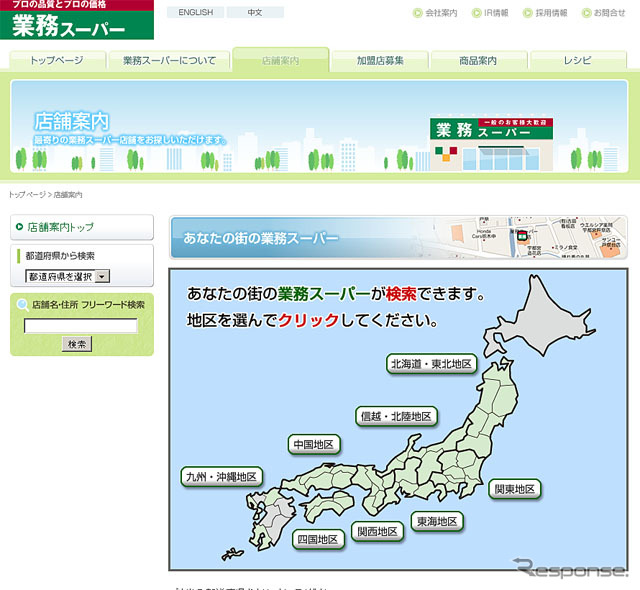Click the 業務スーパー logo in header
Viewport: 640px width, 590px height.
77,20
